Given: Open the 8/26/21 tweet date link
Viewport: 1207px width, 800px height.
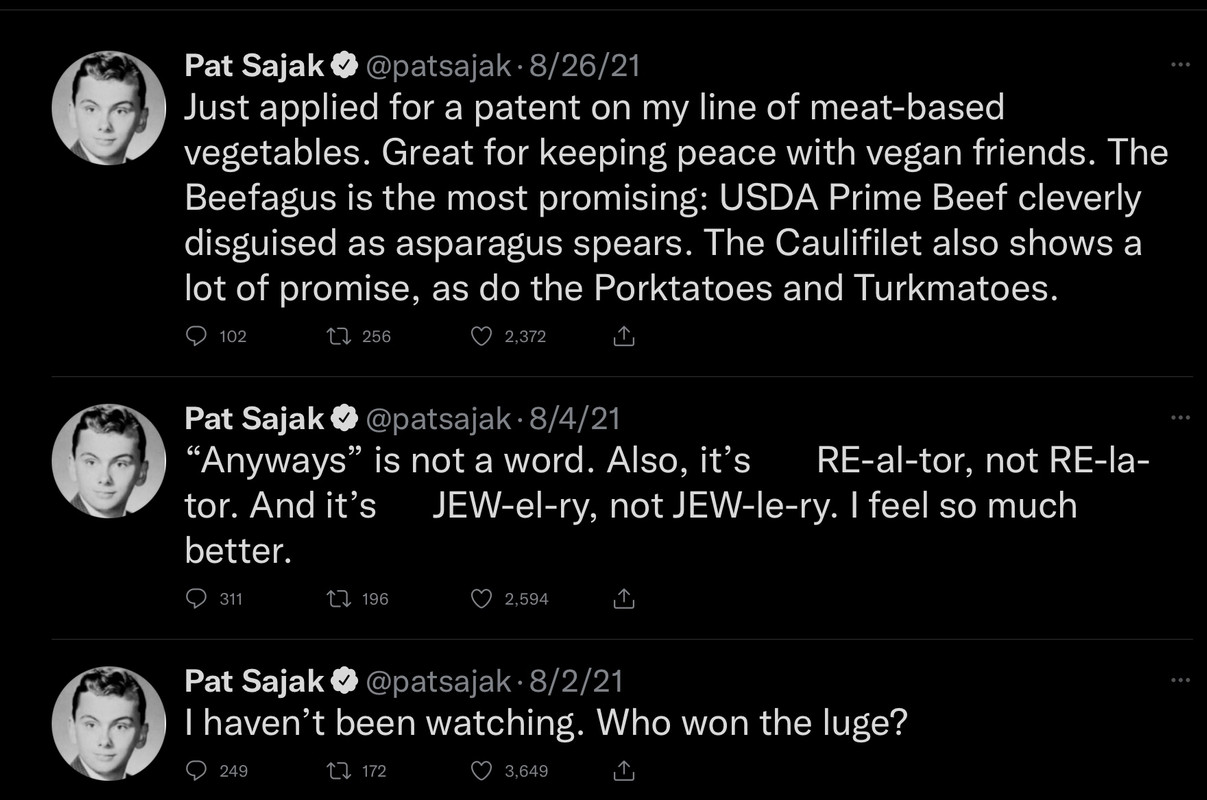Looking at the screenshot, I should [x=584, y=66].
